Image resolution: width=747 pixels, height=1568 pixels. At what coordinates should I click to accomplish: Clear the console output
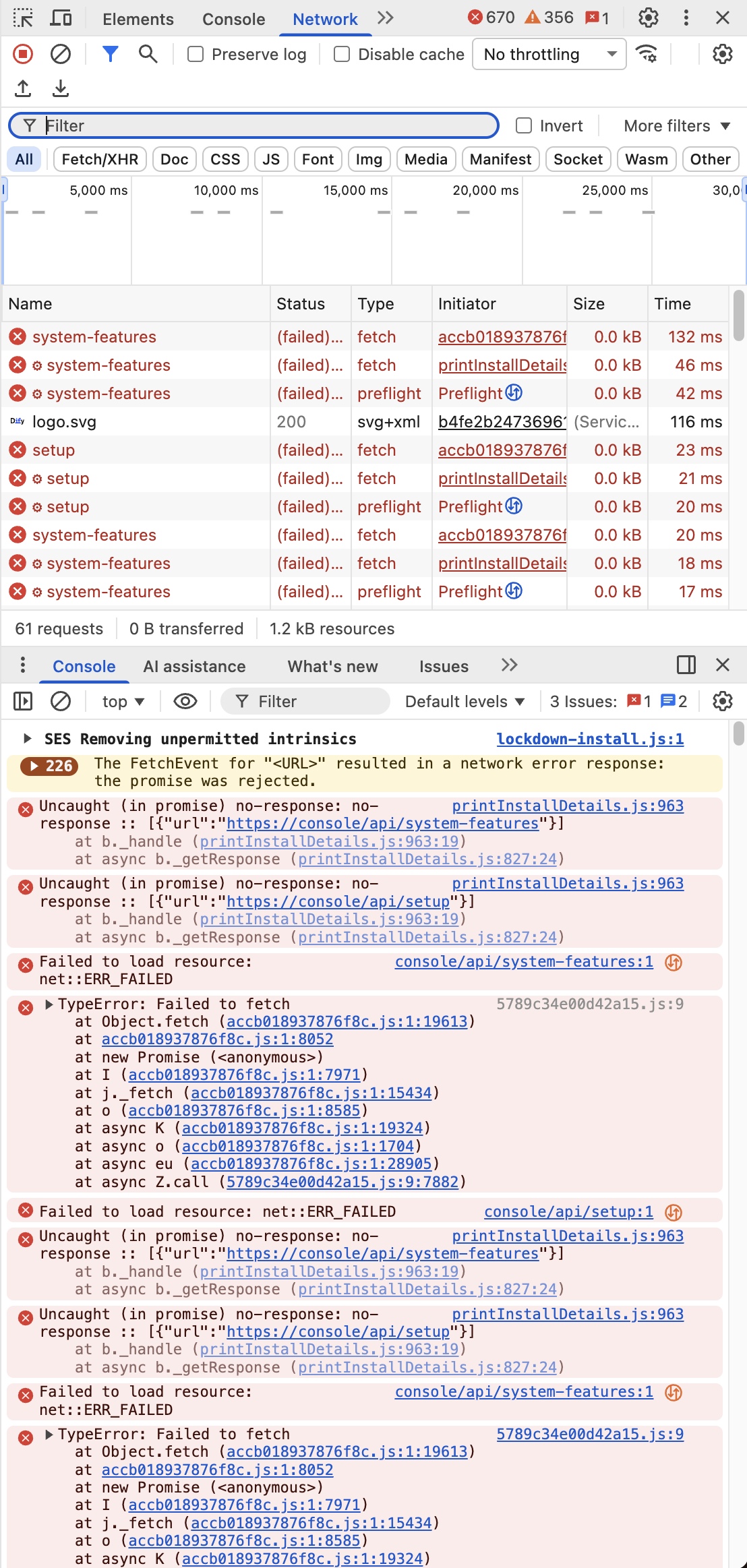point(61,702)
